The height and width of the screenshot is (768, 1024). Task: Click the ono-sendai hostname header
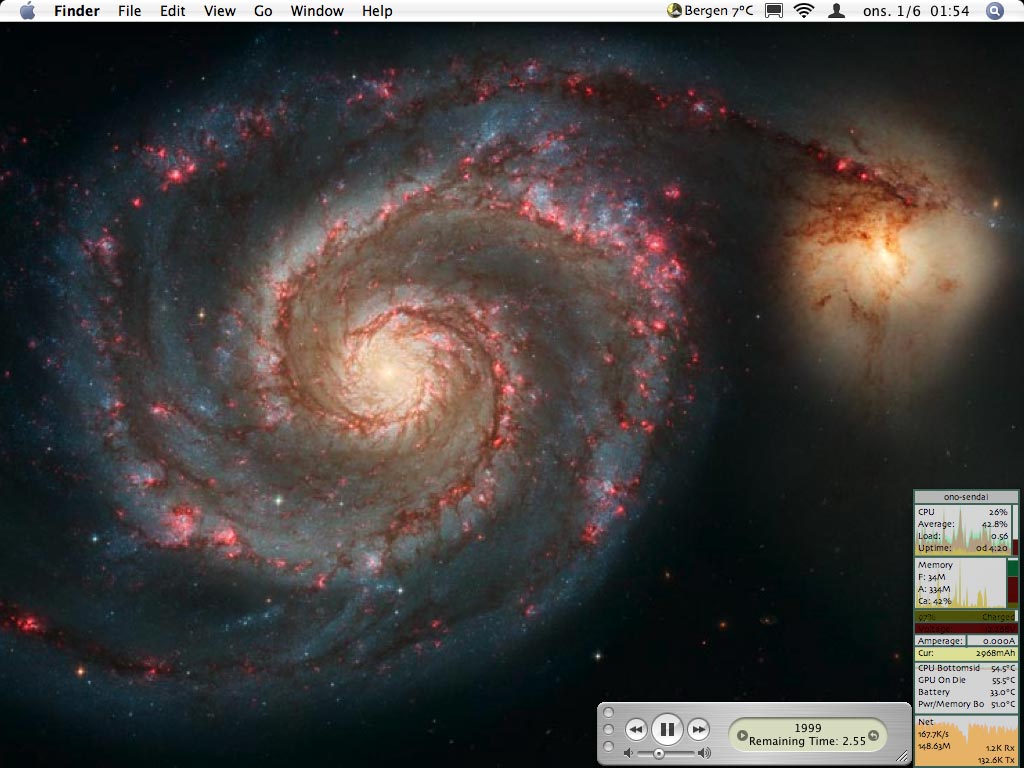pos(966,497)
